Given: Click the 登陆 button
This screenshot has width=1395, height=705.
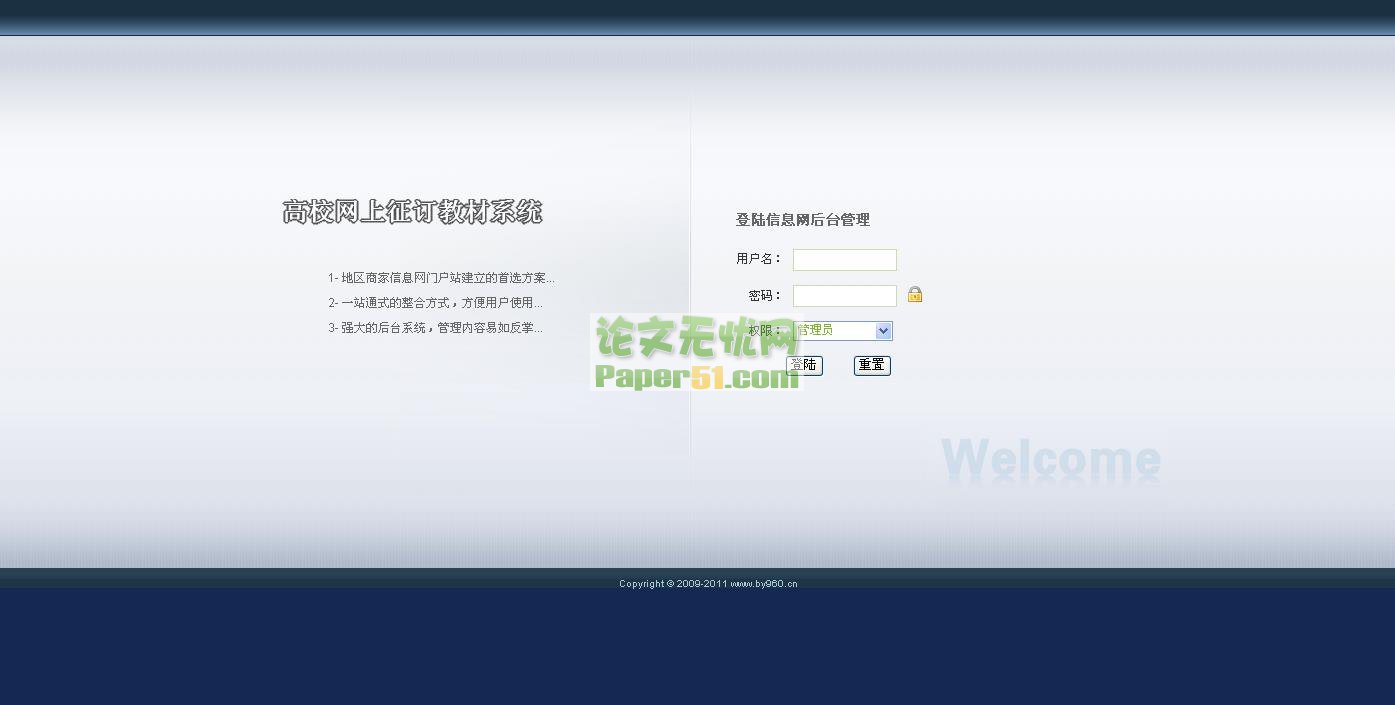Looking at the screenshot, I should click(804, 366).
